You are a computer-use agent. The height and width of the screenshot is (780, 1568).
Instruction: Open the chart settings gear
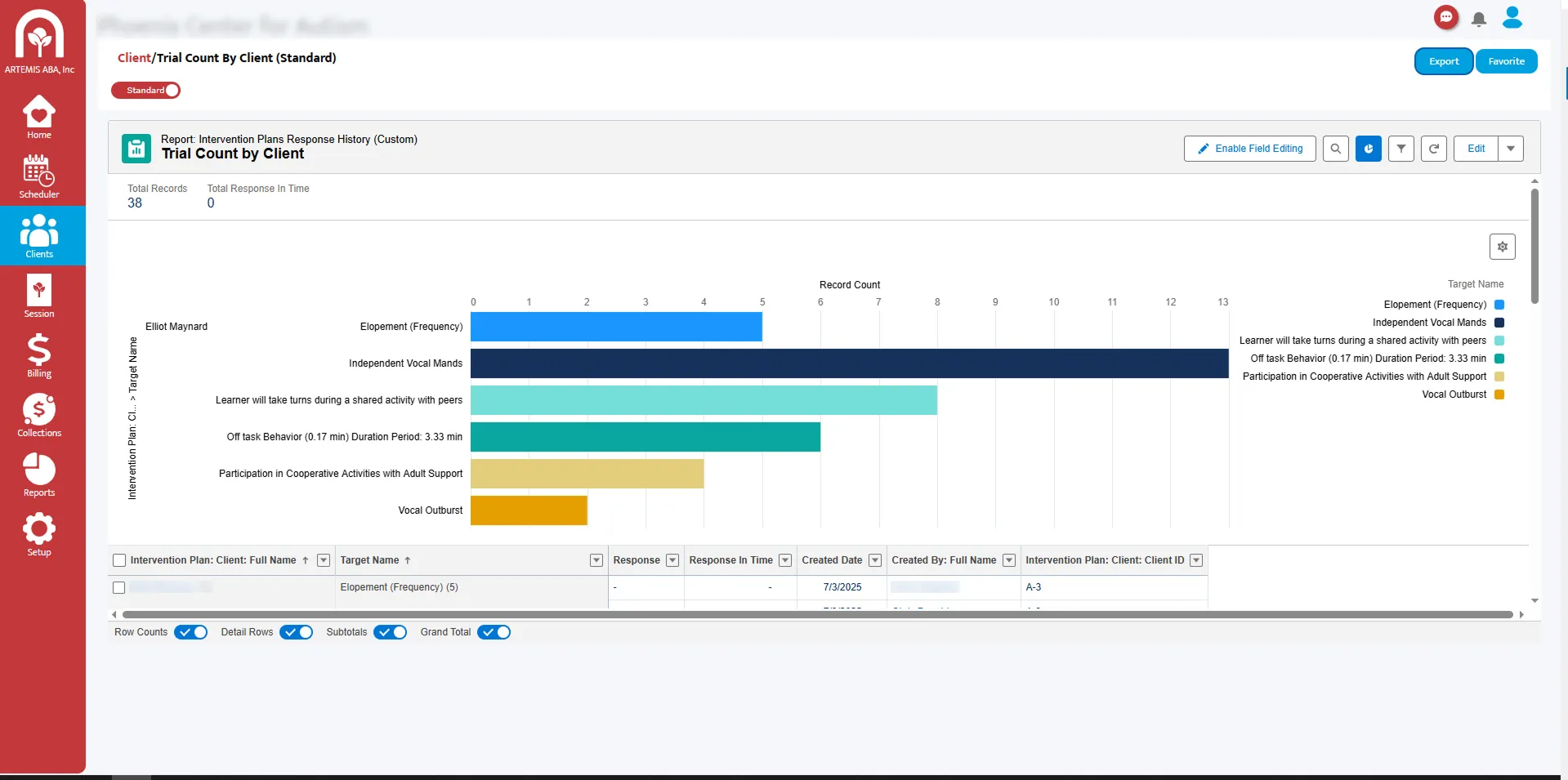pyautogui.click(x=1502, y=246)
